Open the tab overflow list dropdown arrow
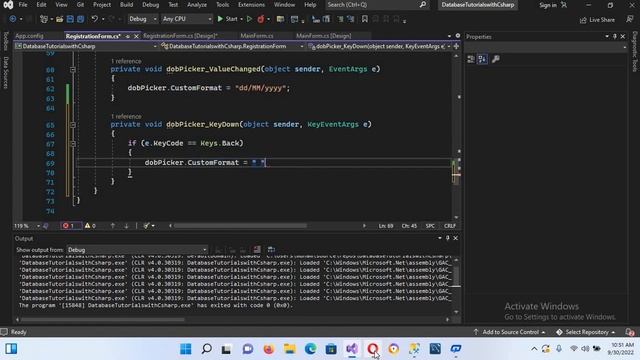The image size is (640, 360). tap(449, 36)
